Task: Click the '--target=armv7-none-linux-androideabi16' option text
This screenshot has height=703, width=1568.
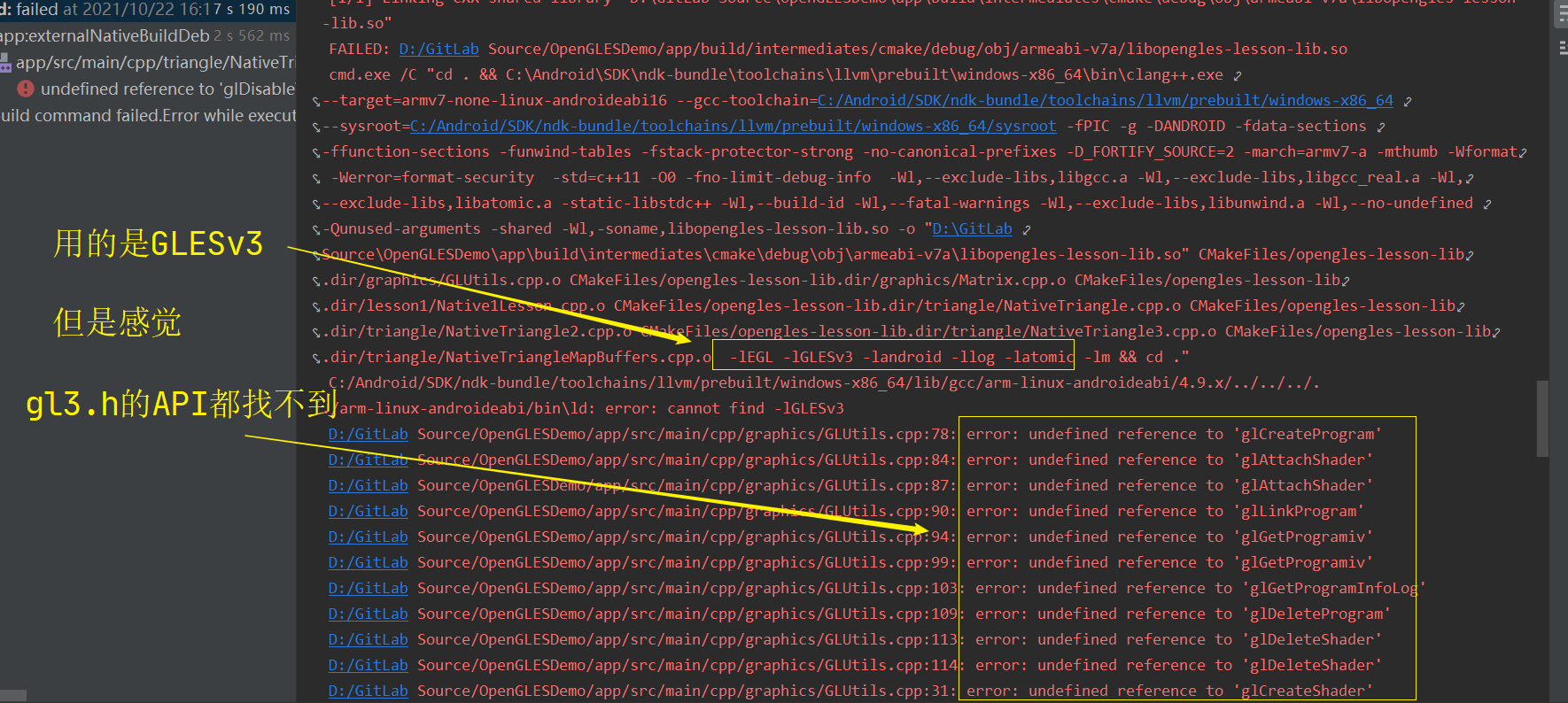Action: tap(494, 101)
